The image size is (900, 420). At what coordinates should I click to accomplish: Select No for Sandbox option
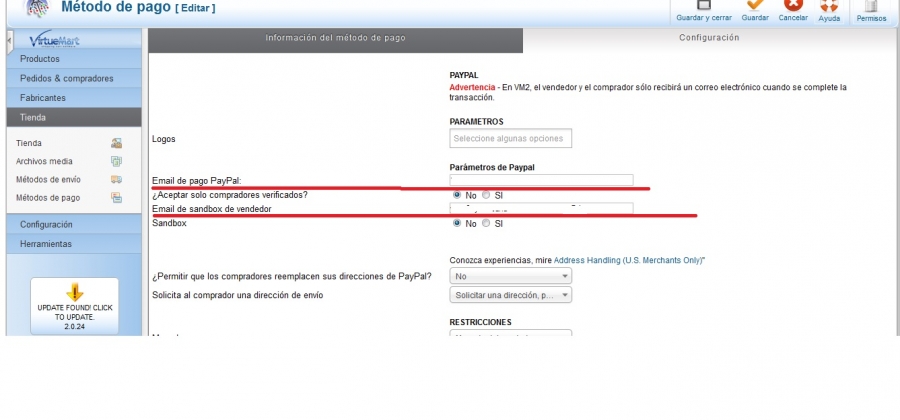[457, 223]
